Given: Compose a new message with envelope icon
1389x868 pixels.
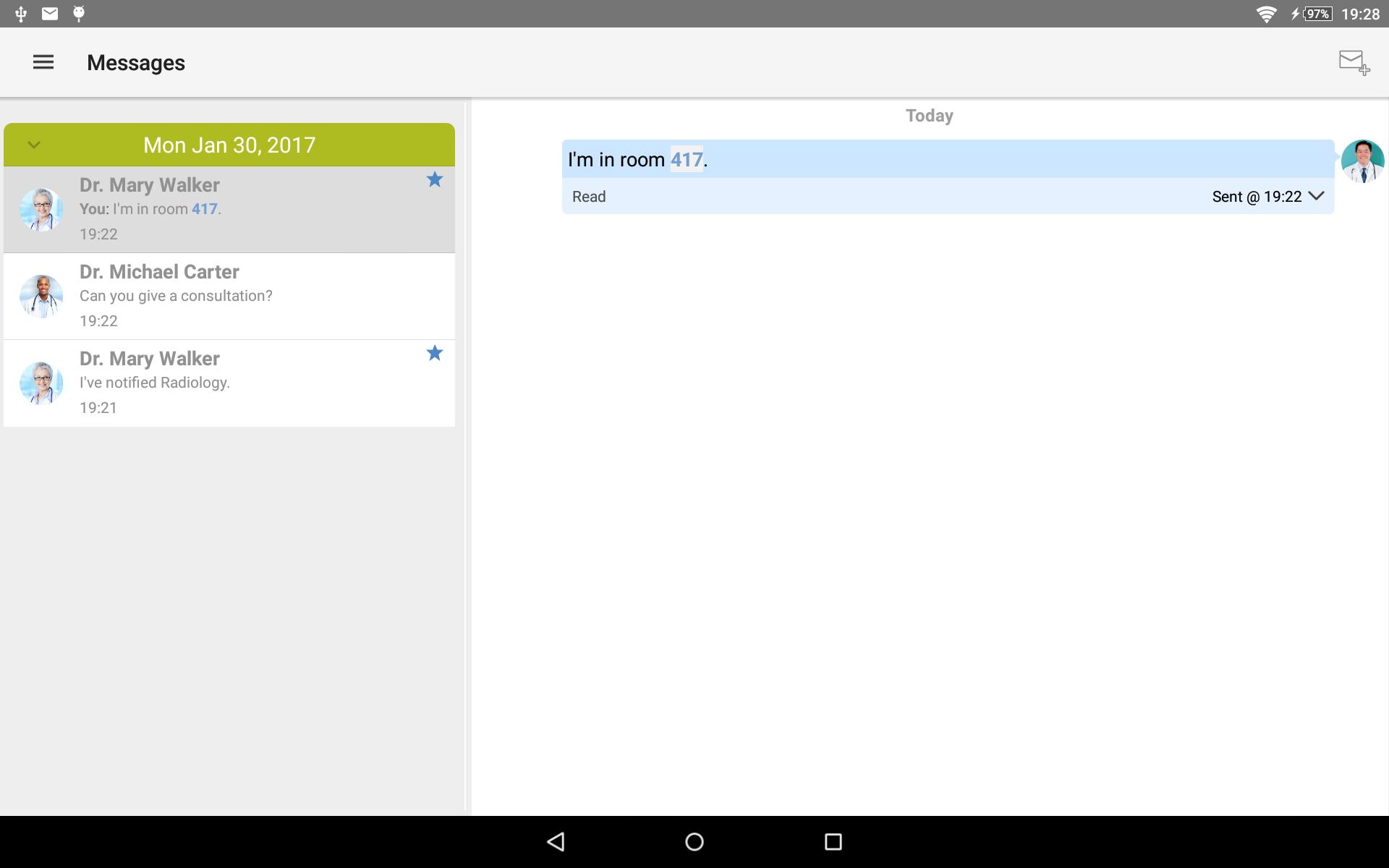Looking at the screenshot, I should coord(1354,63).
